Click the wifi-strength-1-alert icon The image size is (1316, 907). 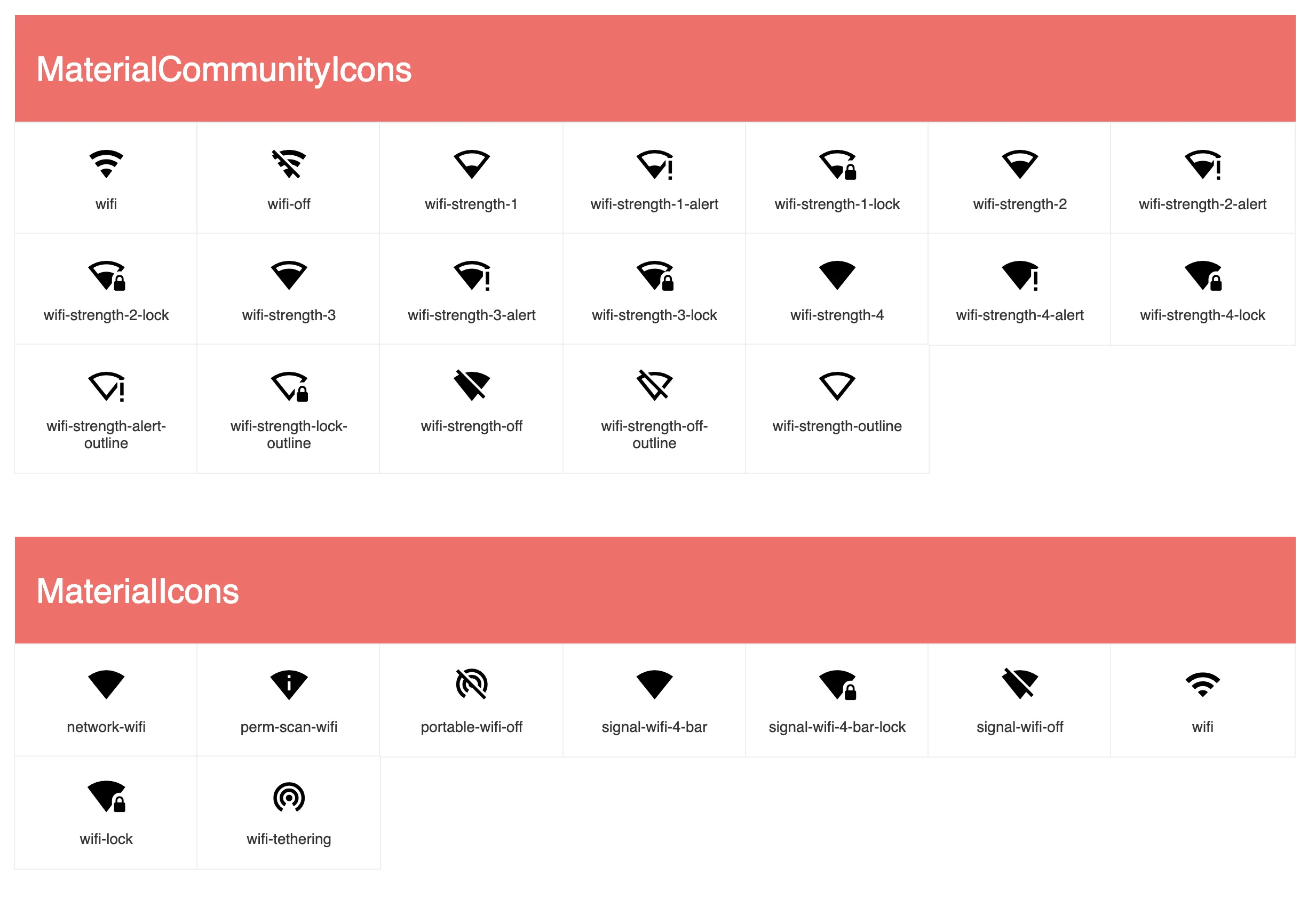[x=654, y=164]
